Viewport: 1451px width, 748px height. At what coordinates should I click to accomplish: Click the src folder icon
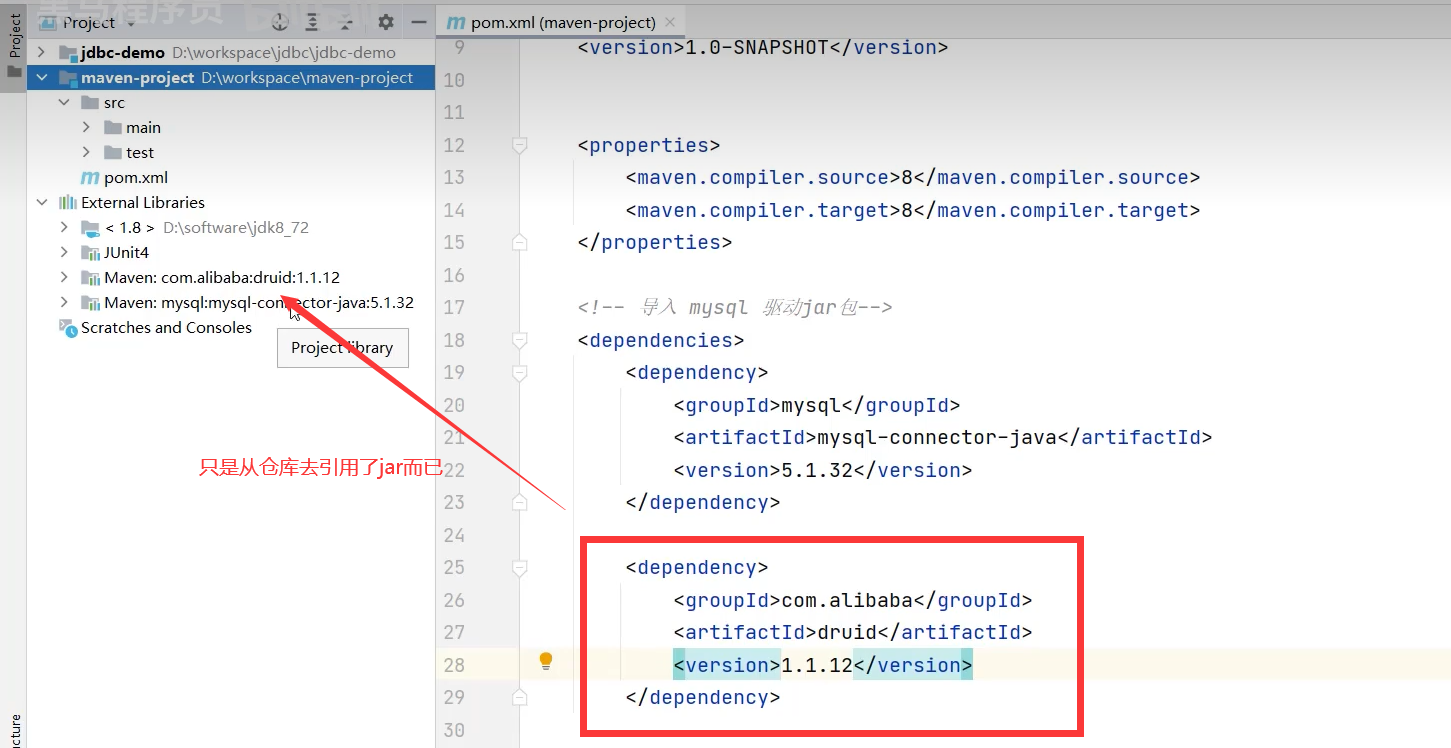(x=91, y=102)
